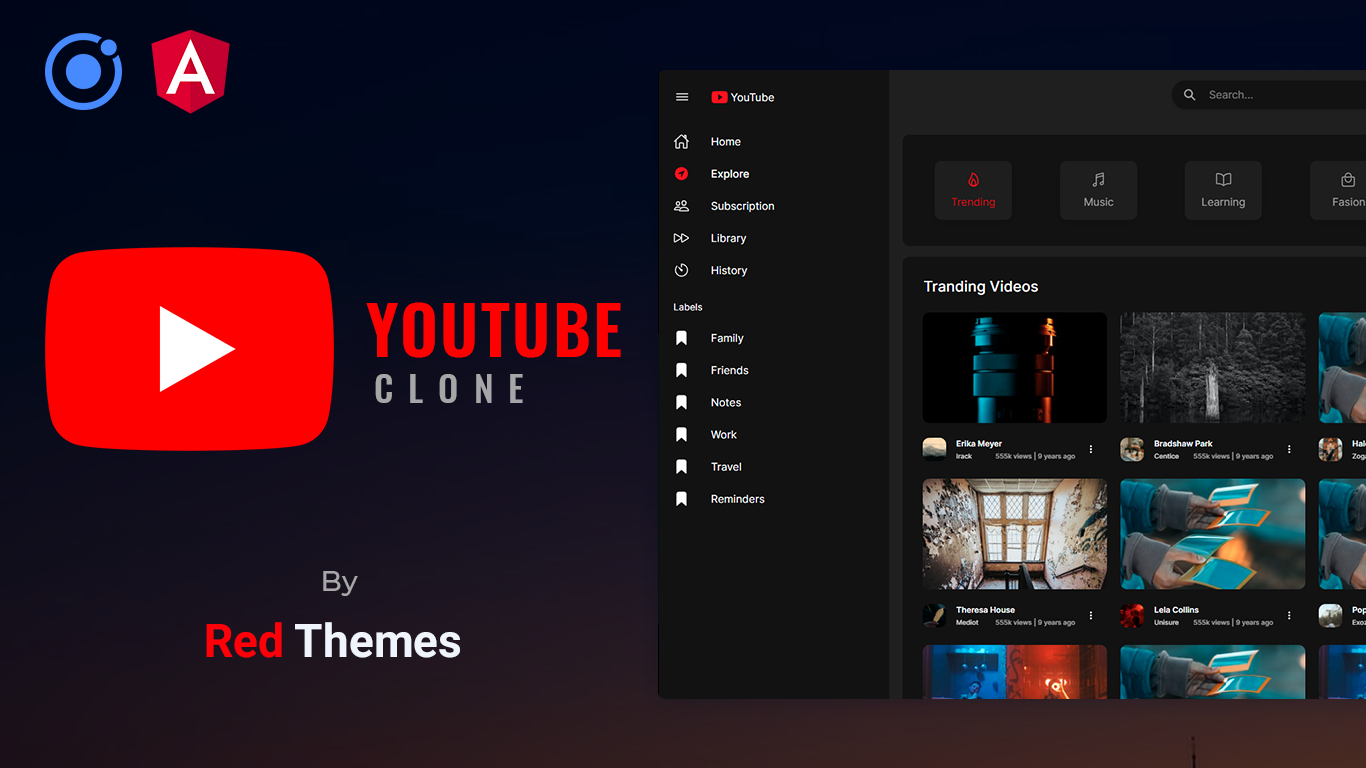Open History in the sidebar
Screen dimensions: 1366x768
click(x=729, y=270)
